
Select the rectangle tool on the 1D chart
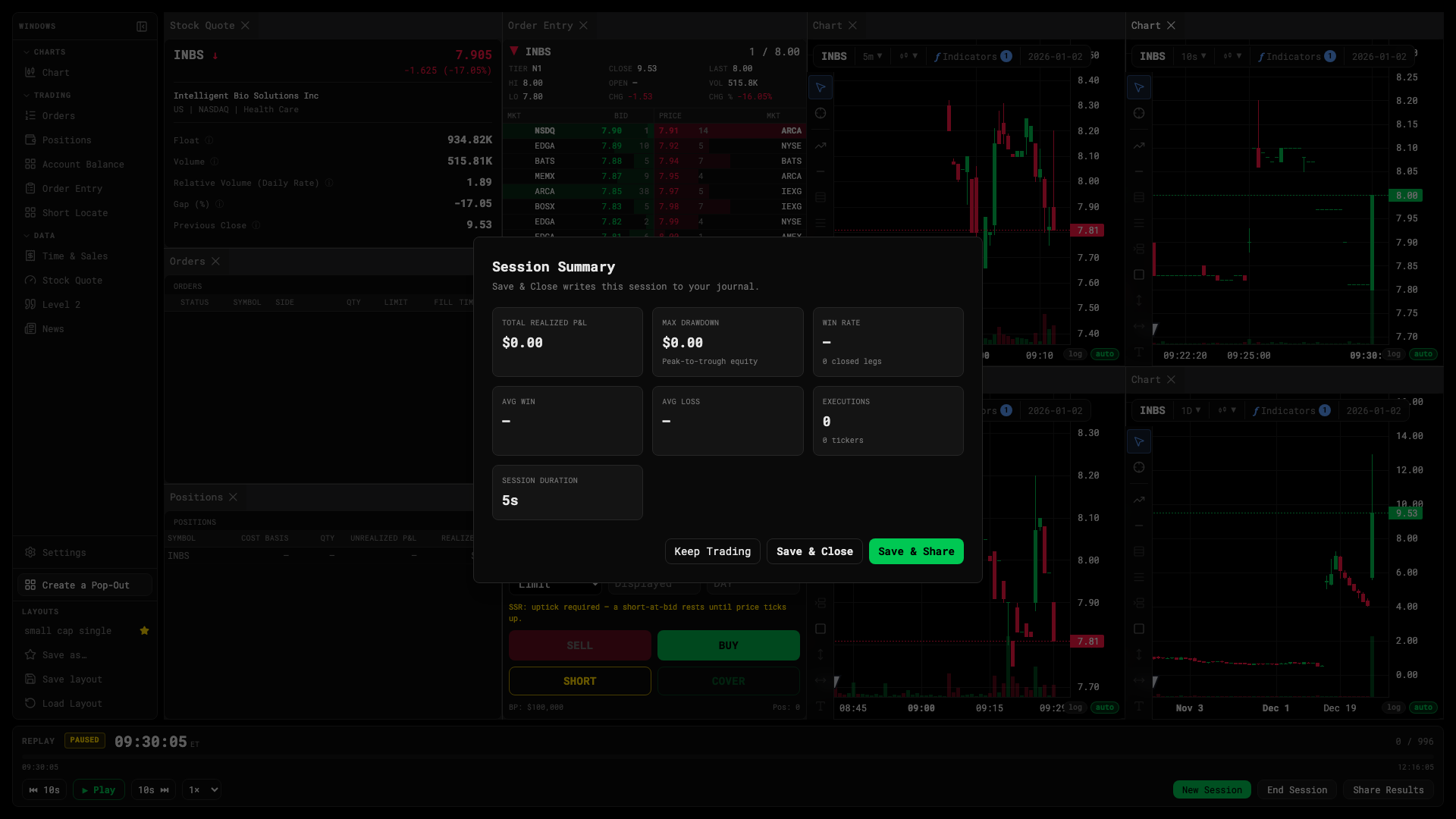tap(1139, 629)
